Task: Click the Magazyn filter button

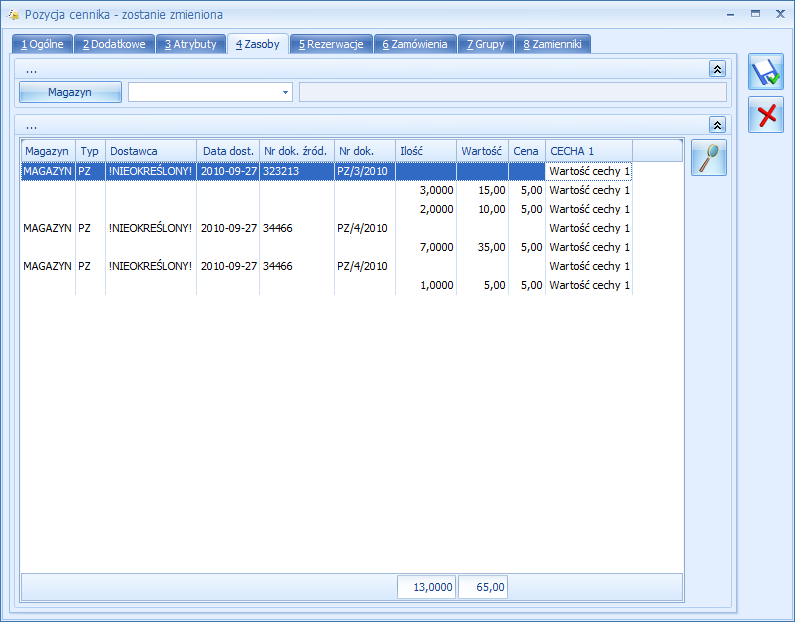Action: click(x=70, y=92)
